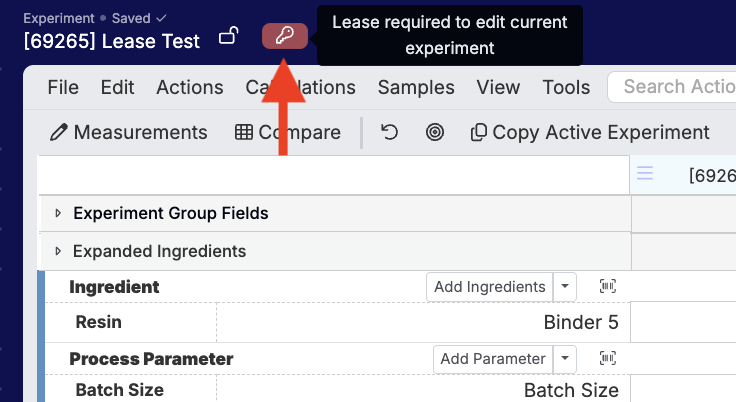Click the Measurements pencil button
The width and height of the screenshot is (736, 402).
click(x=128, y=132)
